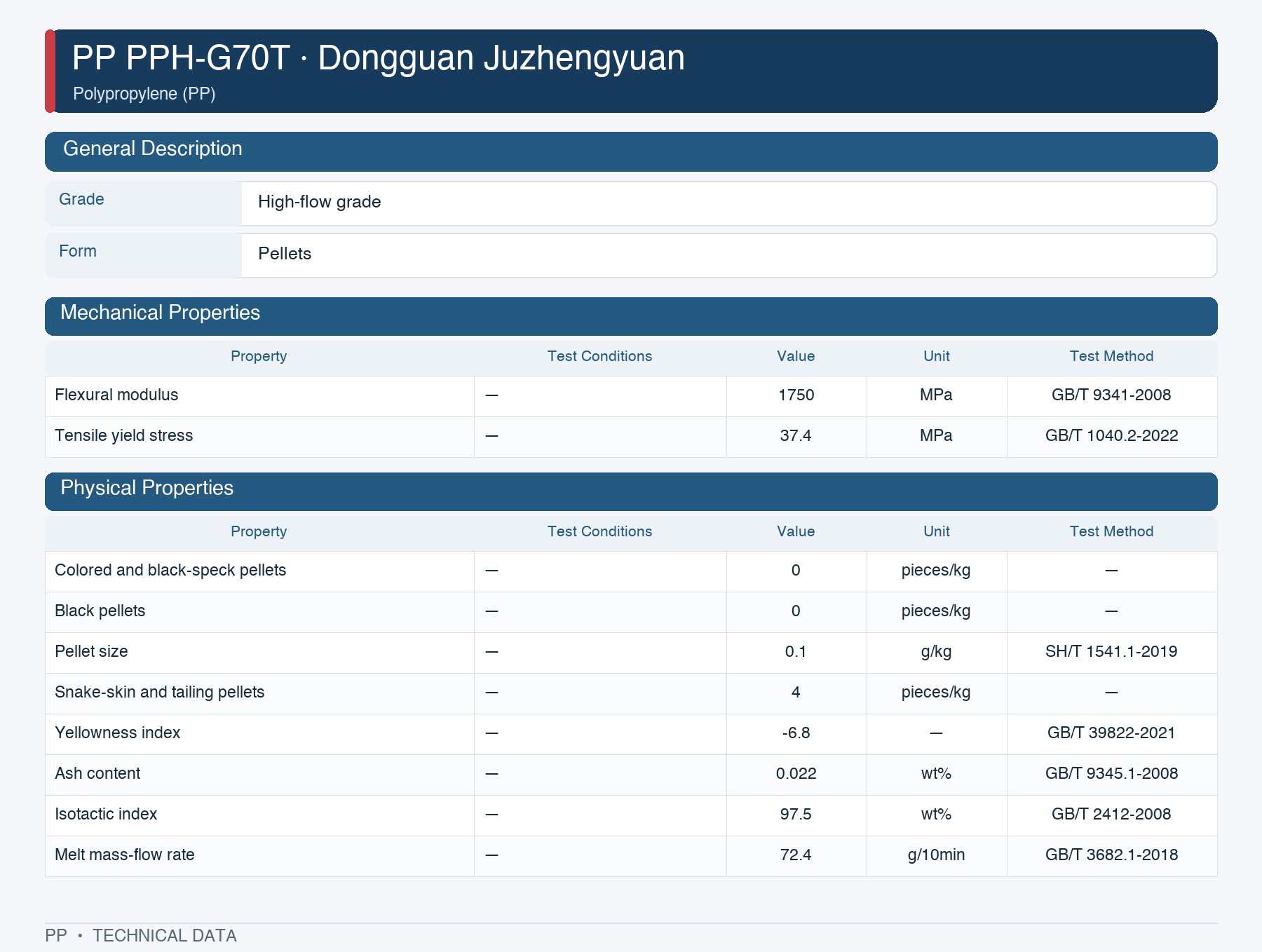Screen dimensions: 1262x952
Task: Click the 'g/kg' unit cell
Action: coord(937,652)
